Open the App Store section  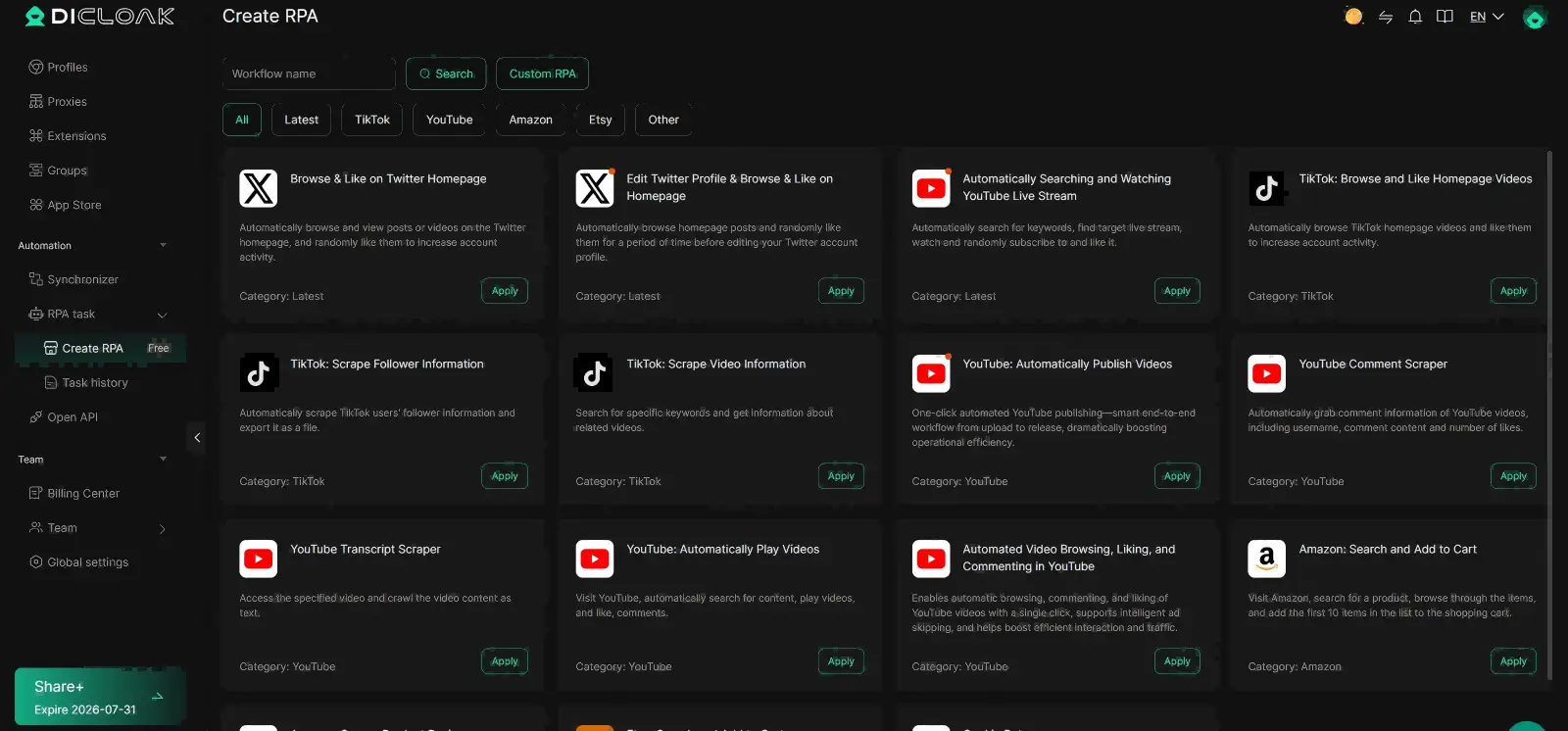click(66, 204)
